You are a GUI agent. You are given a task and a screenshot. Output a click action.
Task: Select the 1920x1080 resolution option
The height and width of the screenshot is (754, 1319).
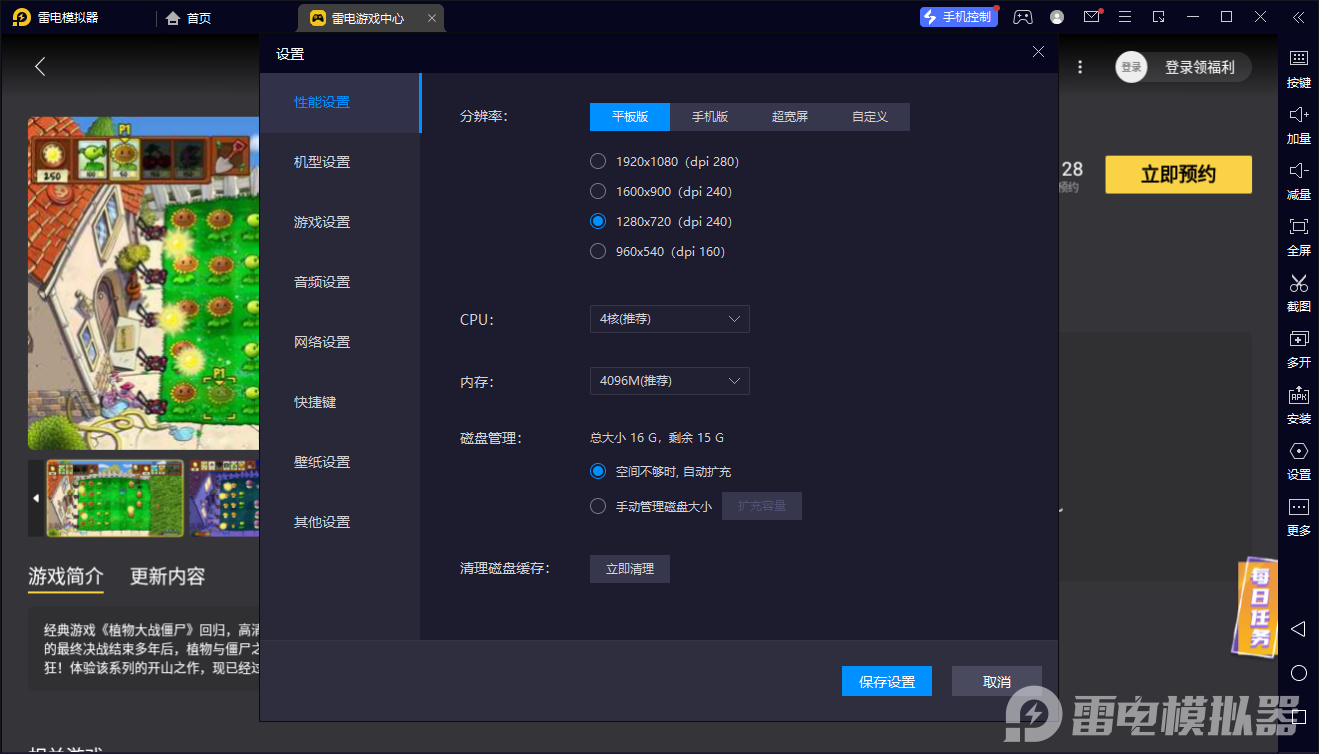click(x=598, y=161)
